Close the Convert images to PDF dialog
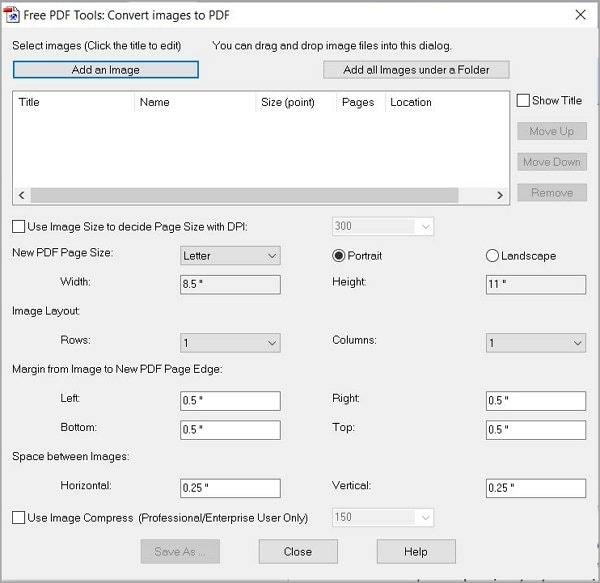600x583 pixels. [580, 15]
